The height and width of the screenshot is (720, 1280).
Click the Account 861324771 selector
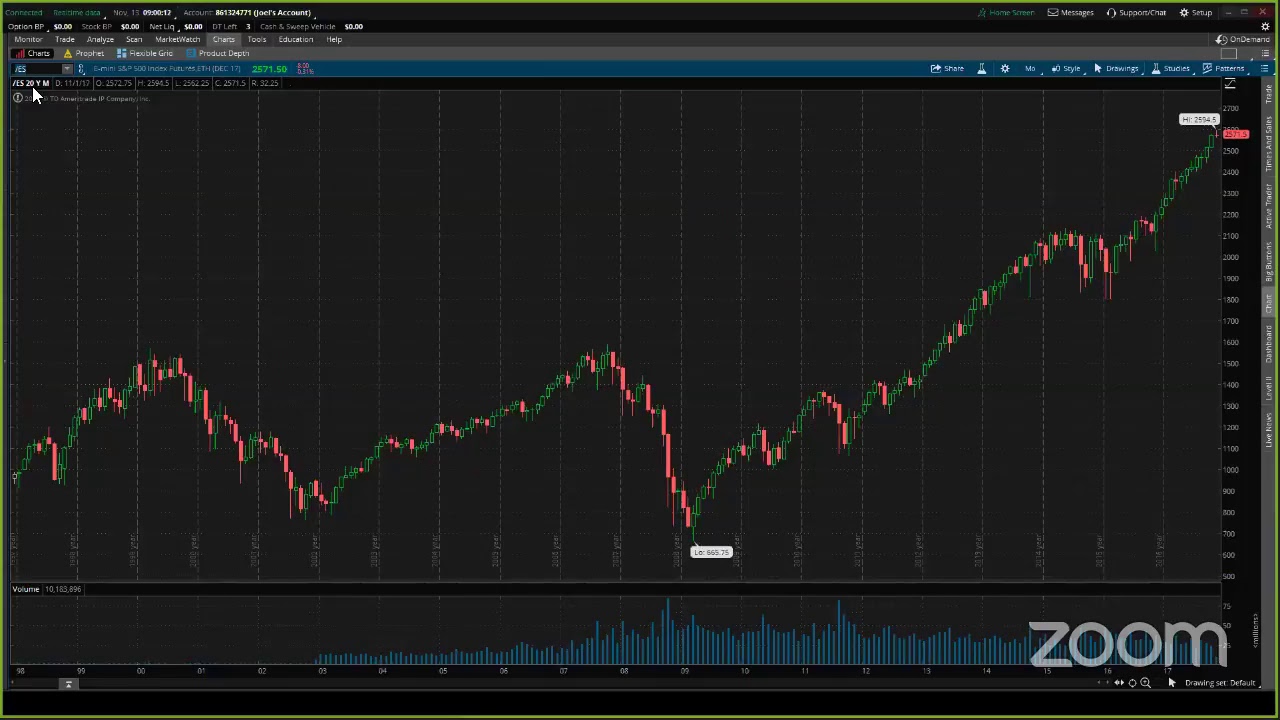[248, 12]
